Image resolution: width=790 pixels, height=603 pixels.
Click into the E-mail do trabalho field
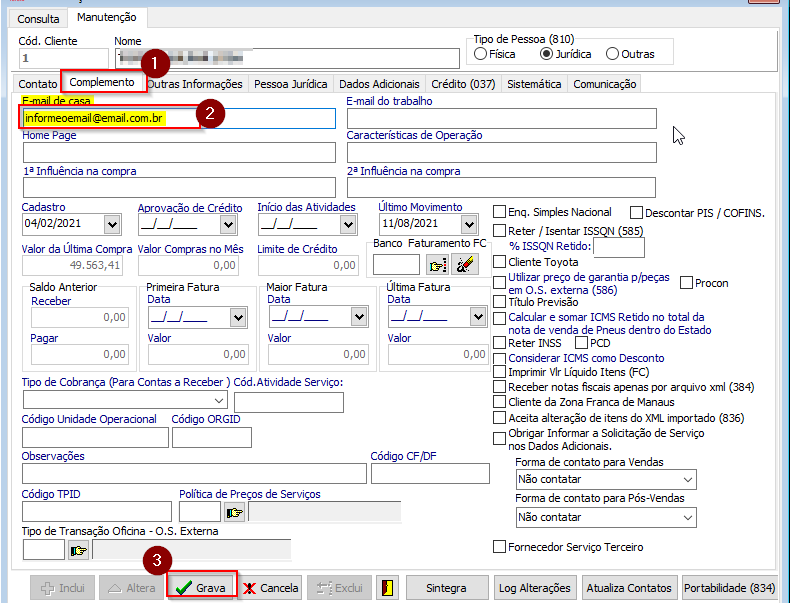tap(501, 118)
